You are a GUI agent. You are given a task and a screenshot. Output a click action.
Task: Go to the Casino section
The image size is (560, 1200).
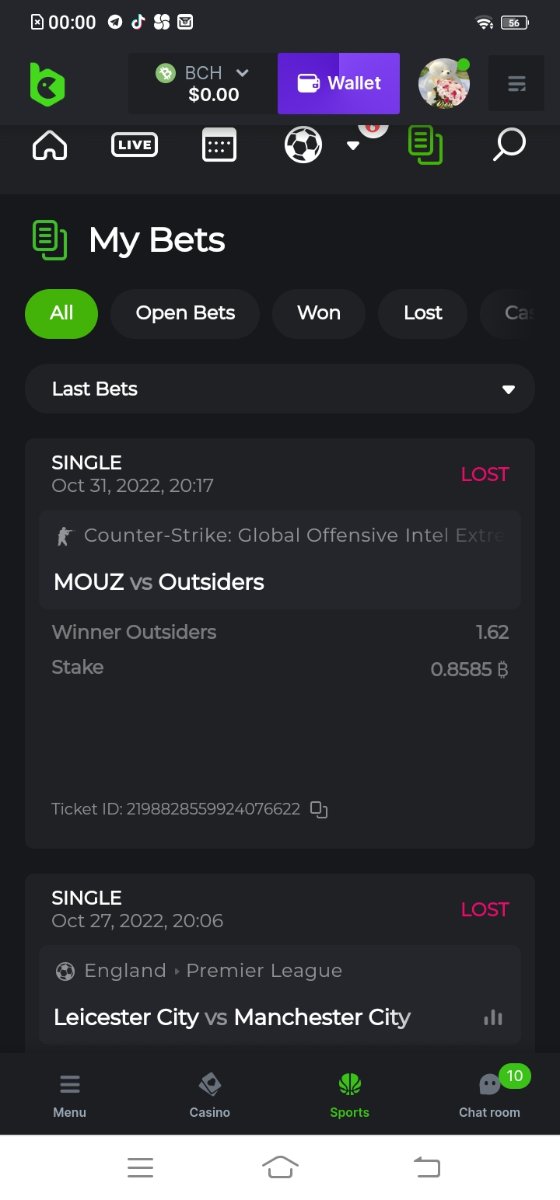coord(210,1093)
